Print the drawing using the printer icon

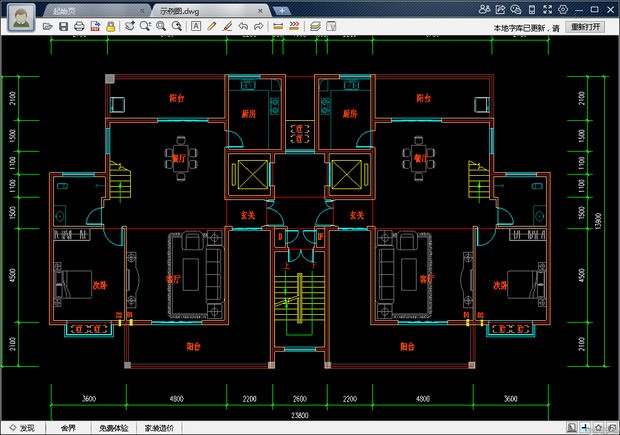[x=79, y=25]
